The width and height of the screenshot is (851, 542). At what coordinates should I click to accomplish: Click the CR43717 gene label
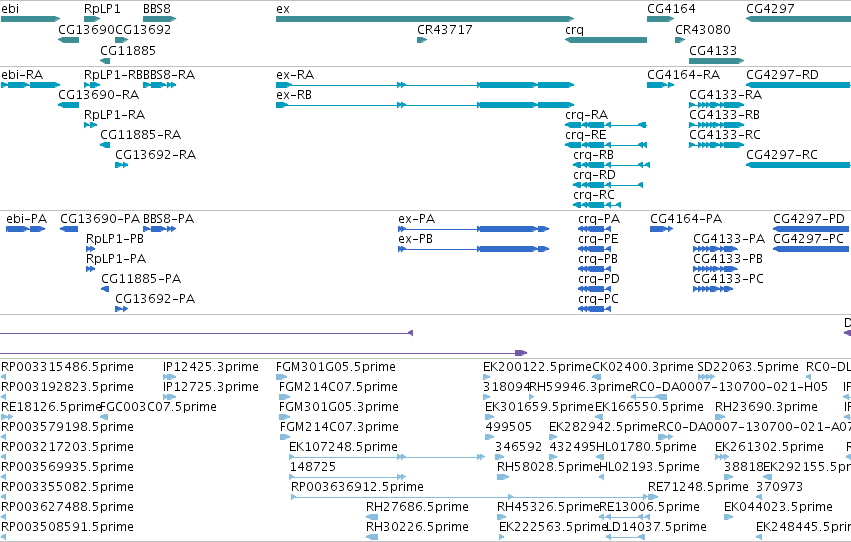pyautogui.click(x=444, y=29)
